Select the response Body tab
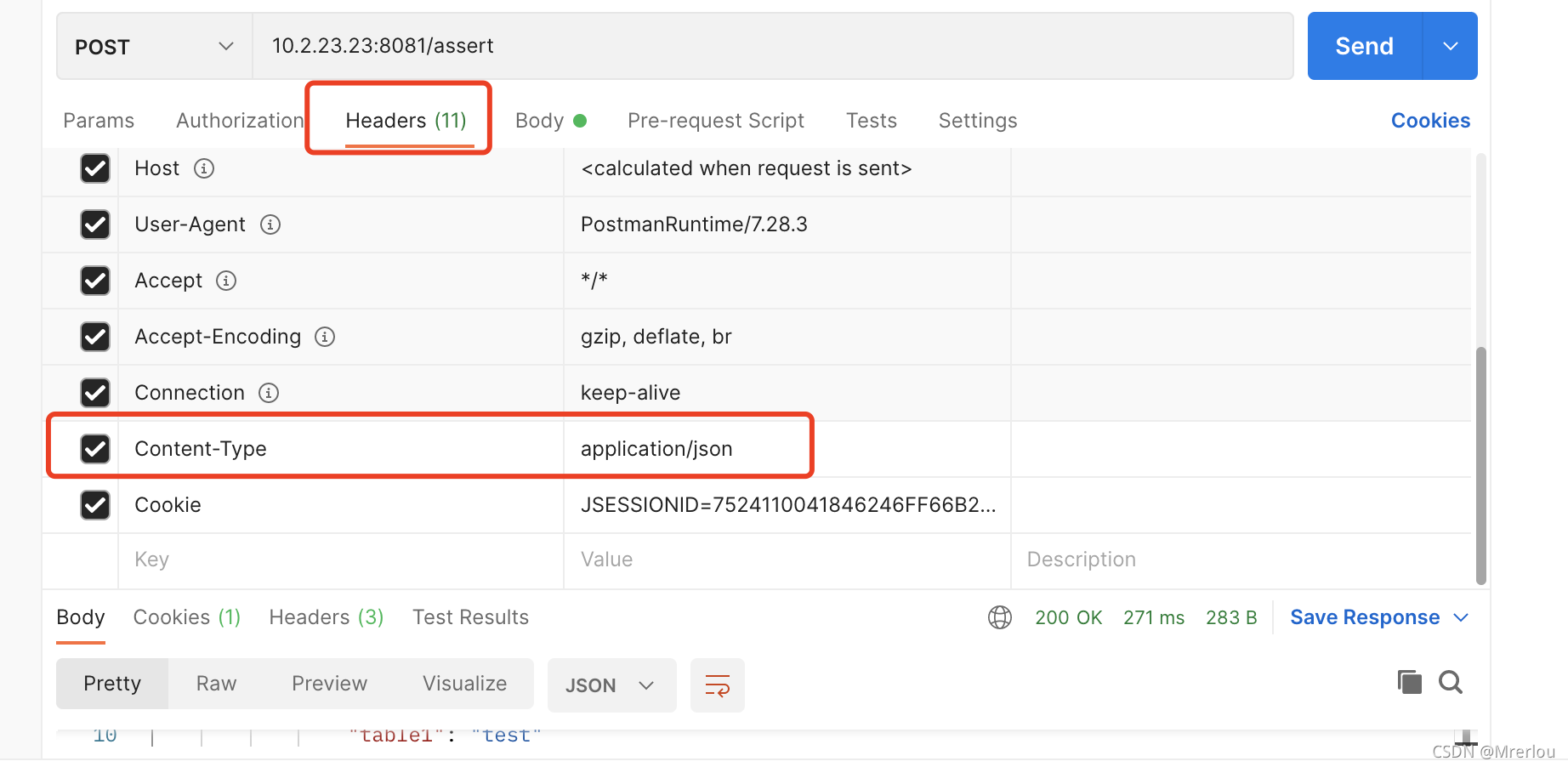Screen dimensions: 1568x767 81,617
